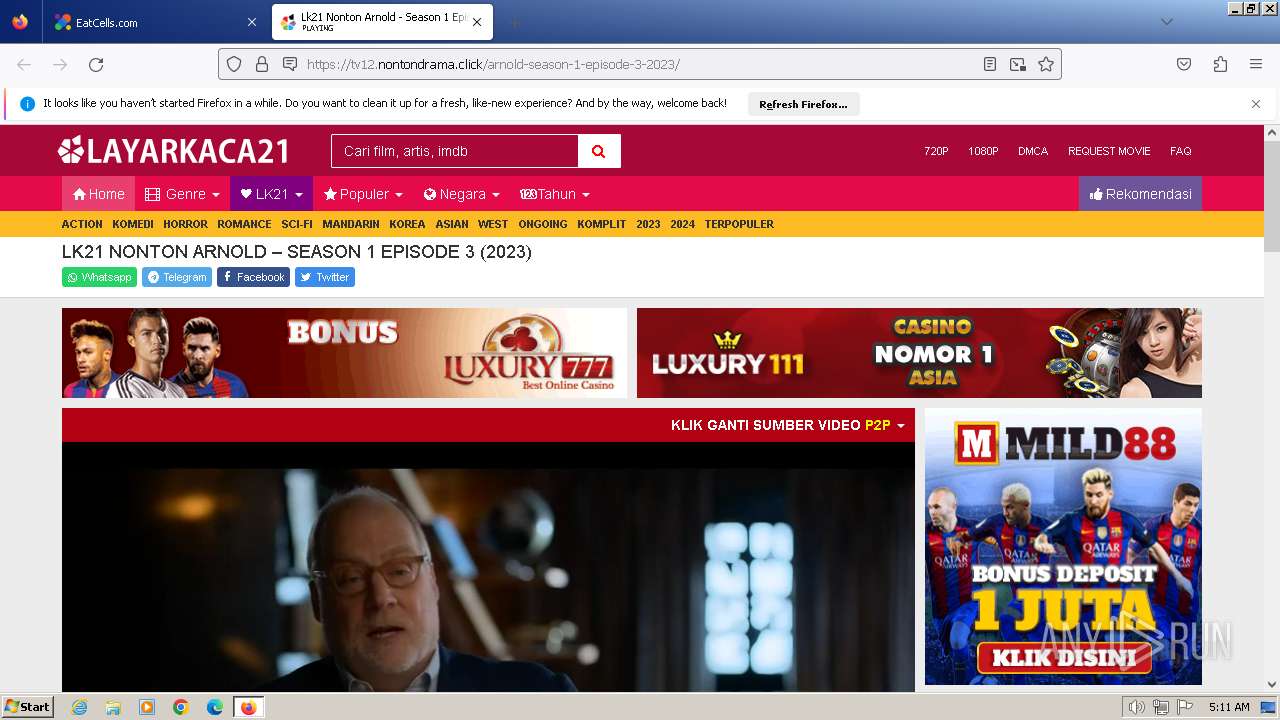1280x720 pixels.
Task: Open tracking protection shield icon
Action: coord(234,64)
